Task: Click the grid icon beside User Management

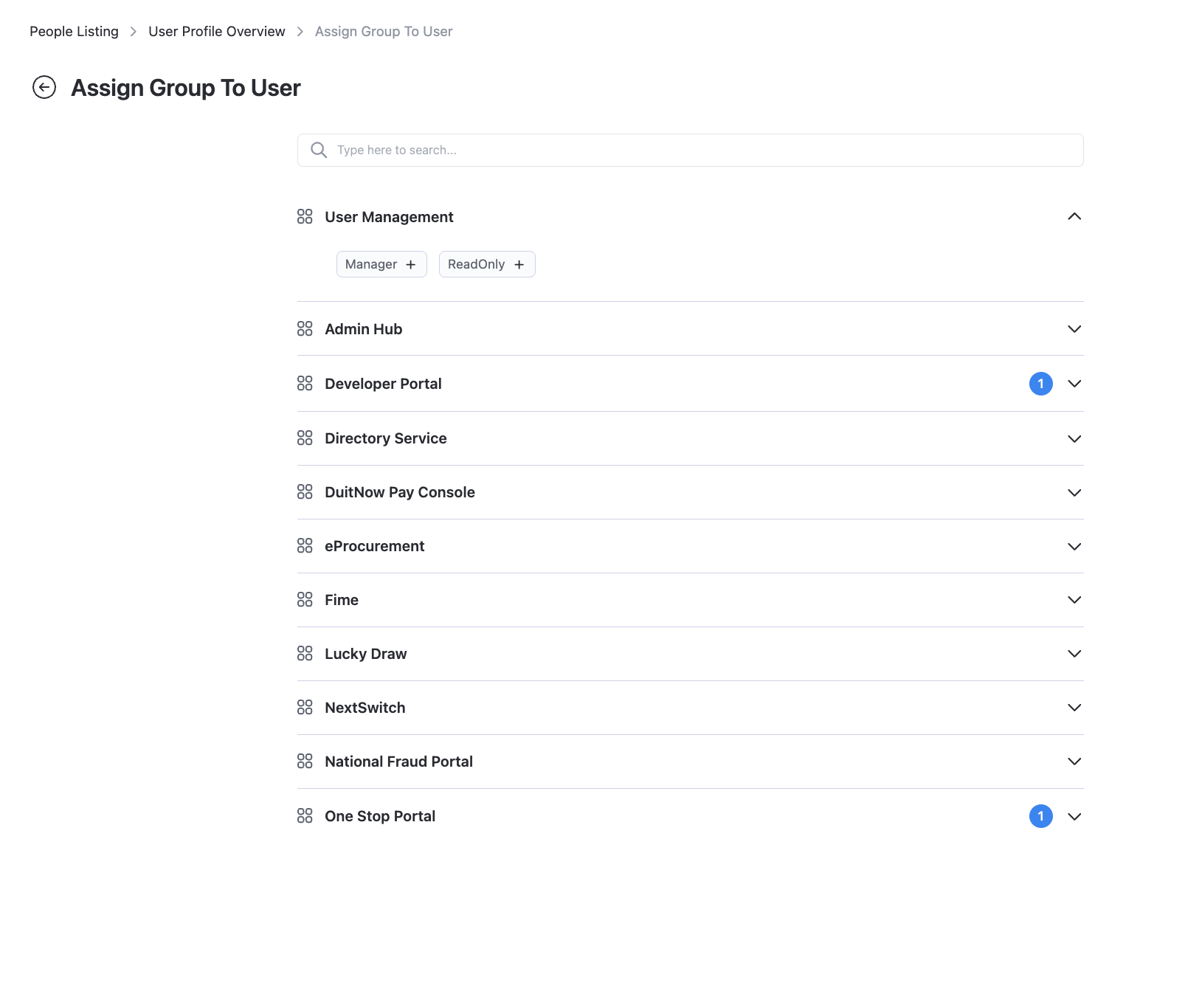Action: coord(305,216)
